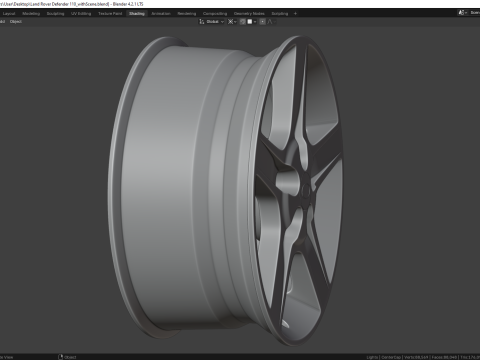This screenshot has height=360, width=480.
Task: Open the Object menu in viewport header
Action: click(16, 22)
